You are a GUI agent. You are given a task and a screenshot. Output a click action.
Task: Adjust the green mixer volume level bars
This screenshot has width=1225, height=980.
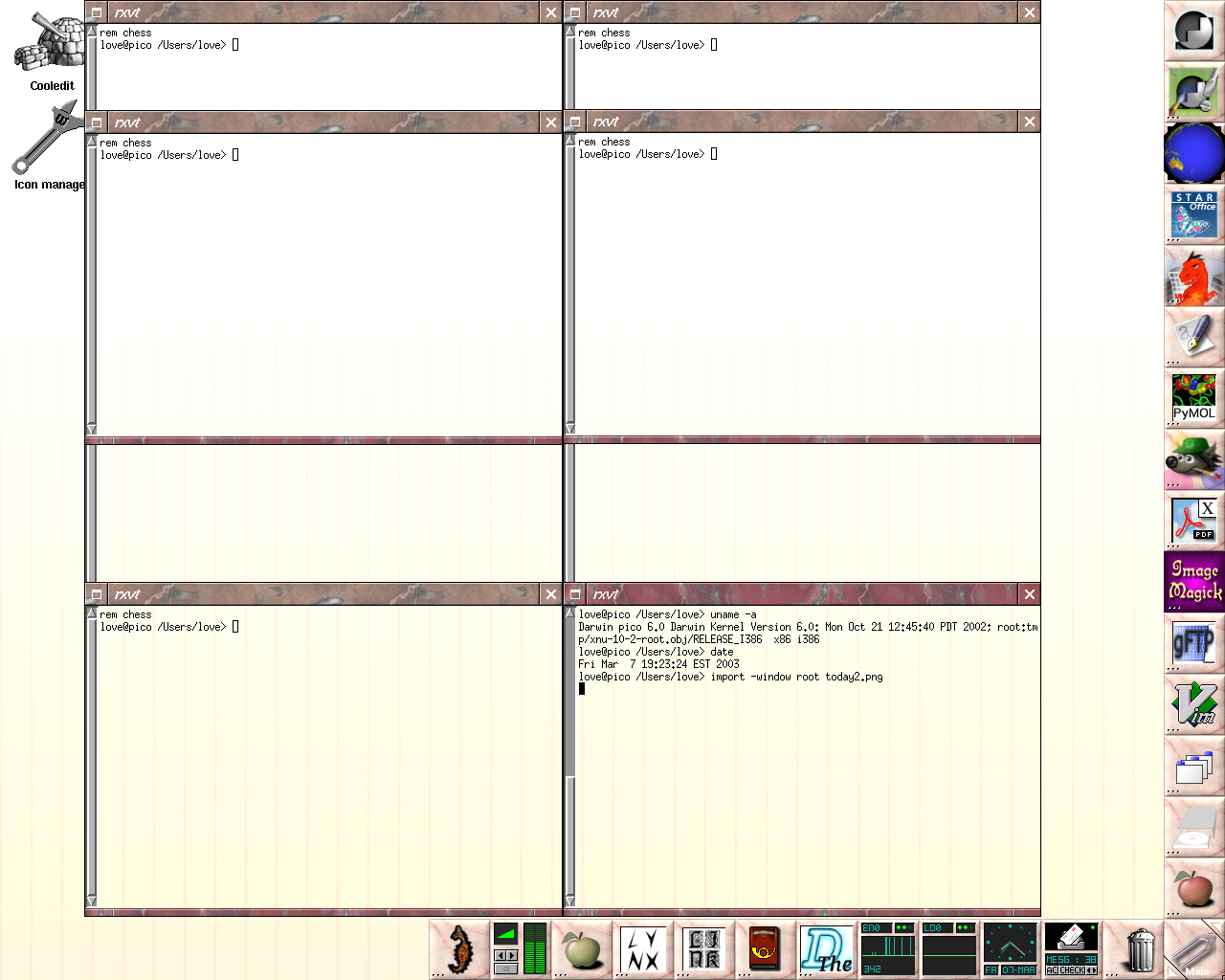(535, 949)
